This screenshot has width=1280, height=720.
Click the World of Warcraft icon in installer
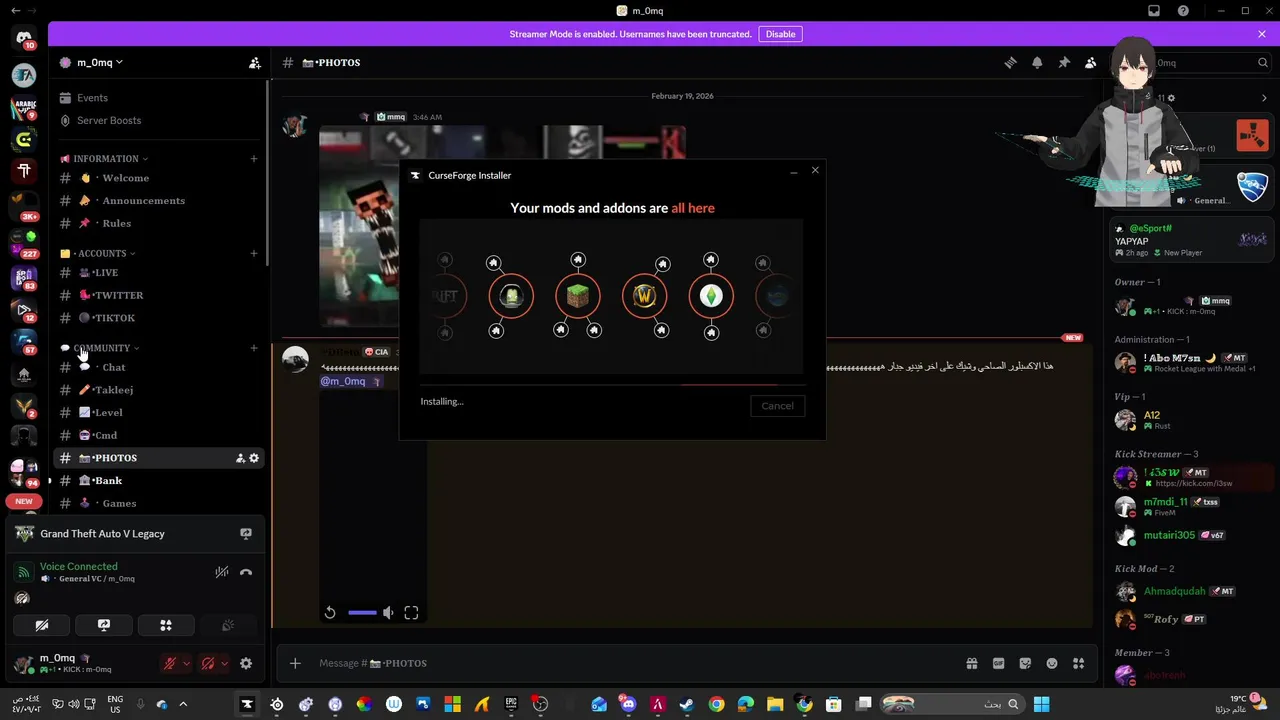[x=644, y=296]
